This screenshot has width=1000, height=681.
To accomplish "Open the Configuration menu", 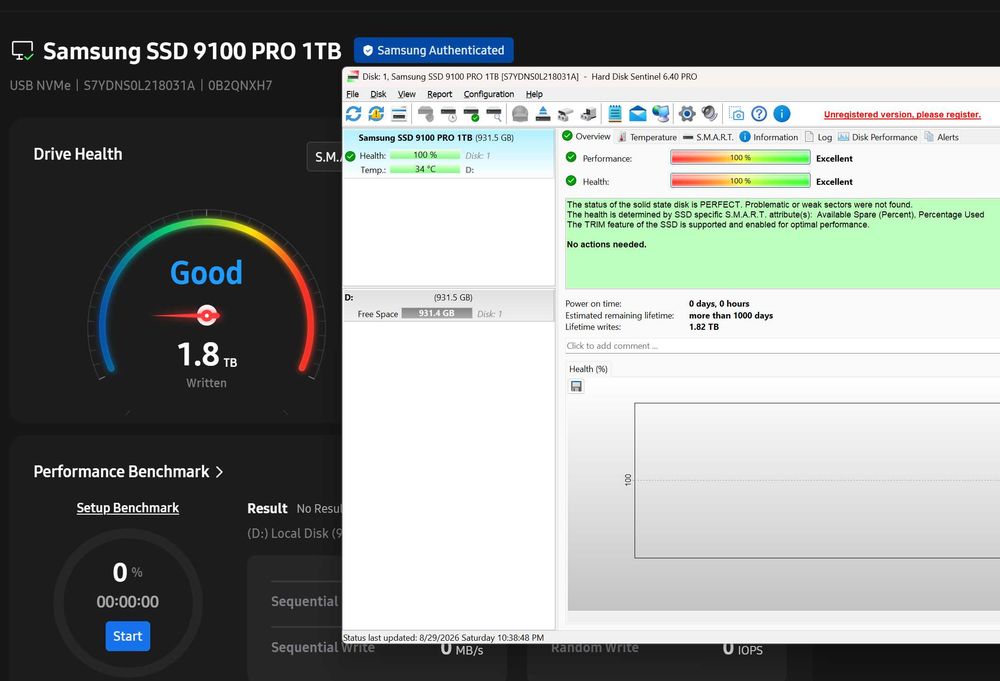I will [489, 94].
